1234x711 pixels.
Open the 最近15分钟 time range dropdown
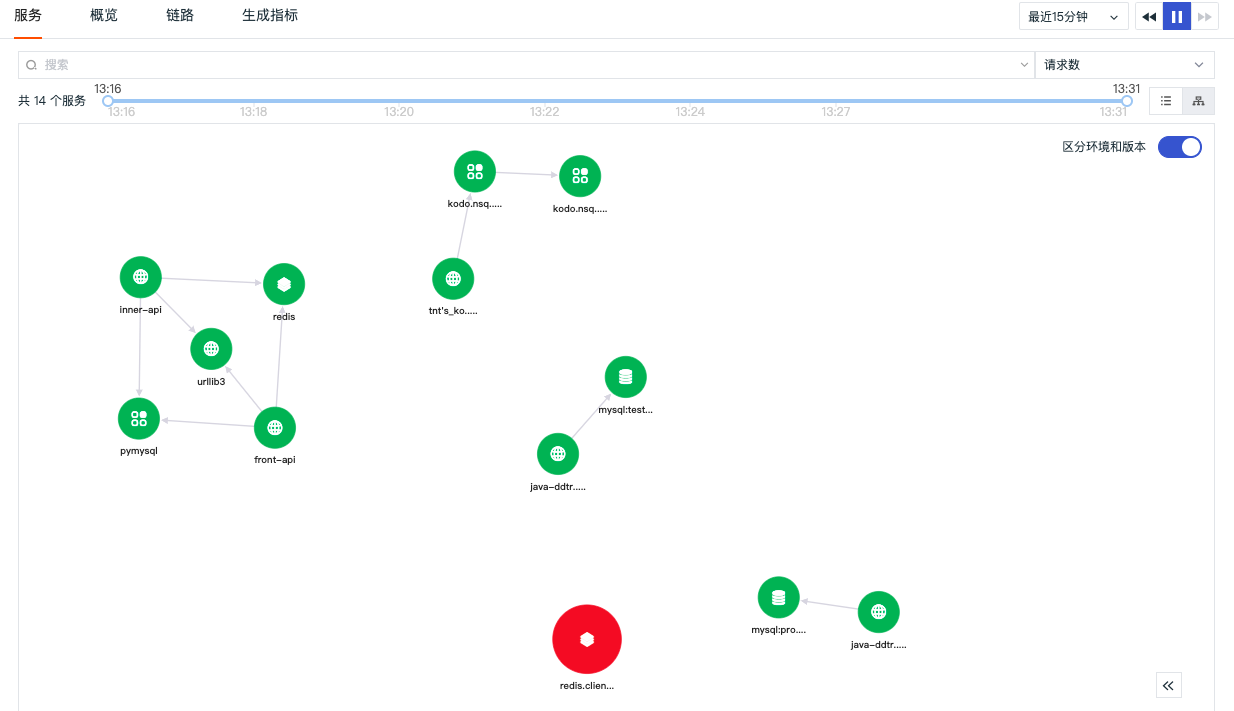coord(1073,17)
